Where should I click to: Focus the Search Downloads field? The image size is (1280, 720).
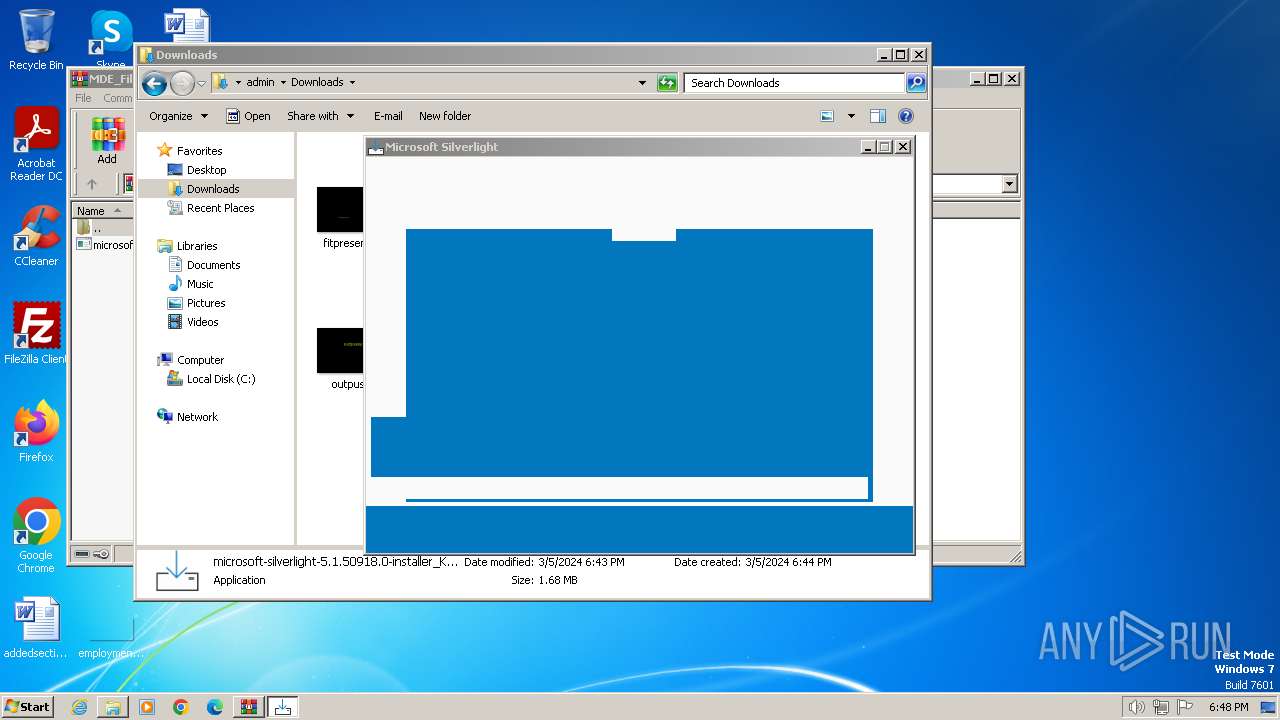tap(795, 83)
